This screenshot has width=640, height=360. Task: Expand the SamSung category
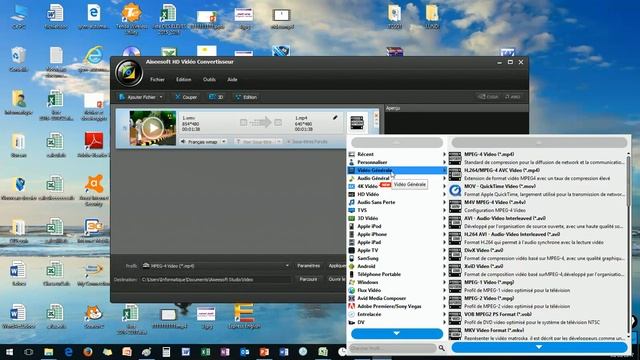[x=397, y=258]
